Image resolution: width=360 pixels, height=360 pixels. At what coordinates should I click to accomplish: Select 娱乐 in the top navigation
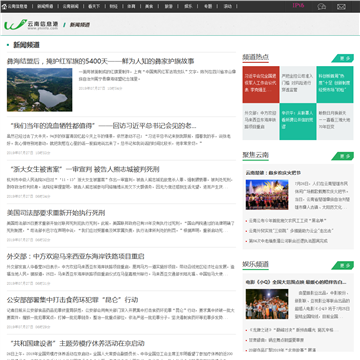[x=188, y=6]
